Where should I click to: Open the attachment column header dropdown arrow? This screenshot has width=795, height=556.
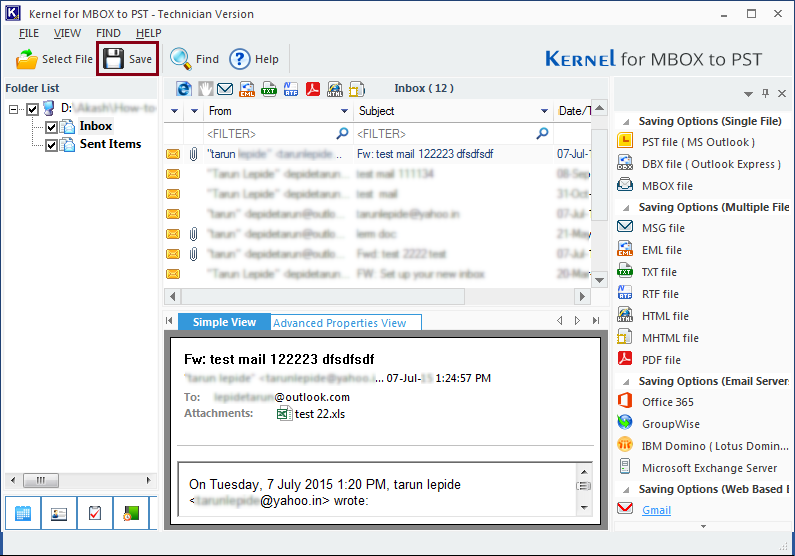pyautogui.click(x=194, y=111)
